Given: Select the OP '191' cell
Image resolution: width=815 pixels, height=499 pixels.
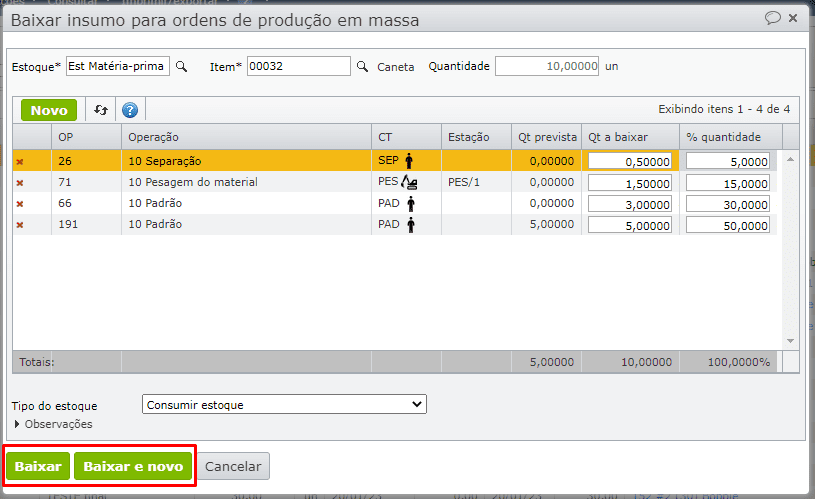Looking at the screenshot, I should pyautogui.click(x=86, y=225).
